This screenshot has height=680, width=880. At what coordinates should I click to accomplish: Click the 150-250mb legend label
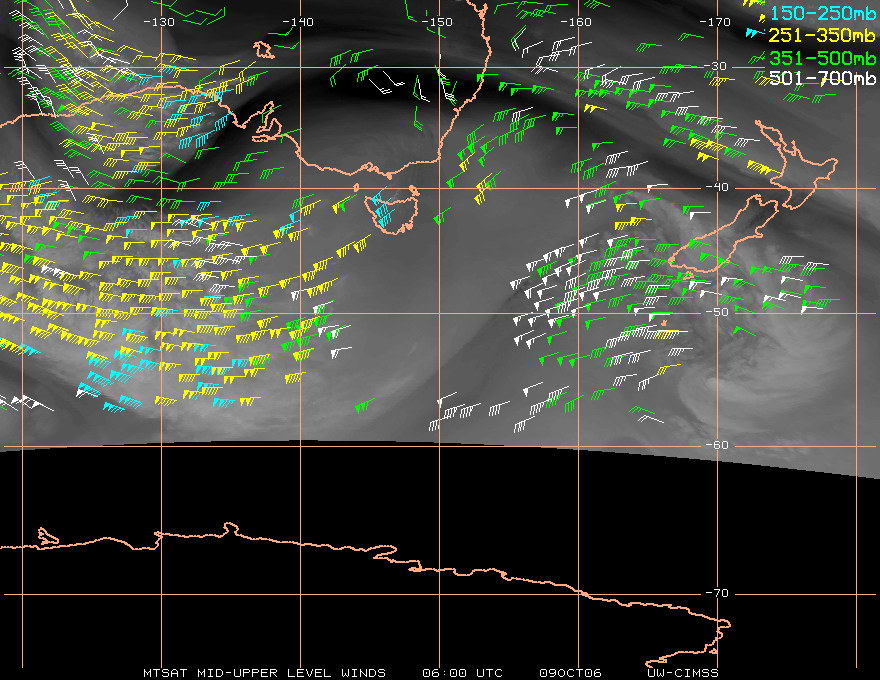point(823,13)
